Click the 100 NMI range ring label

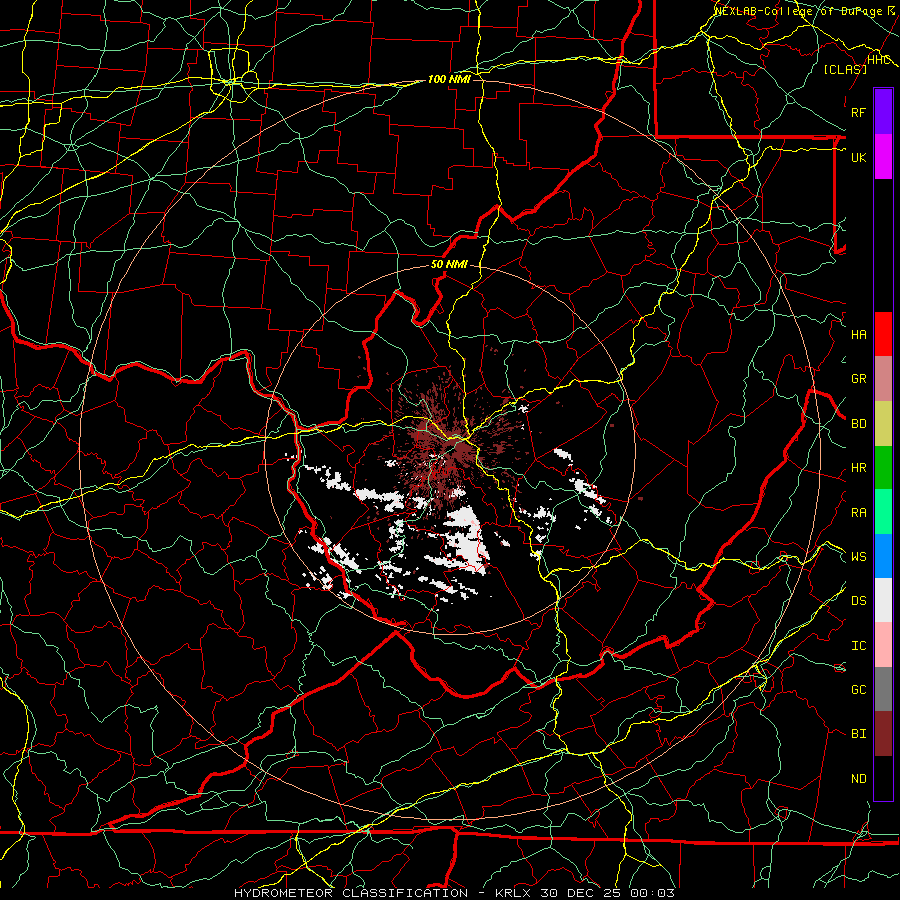[x=449, y=79]
